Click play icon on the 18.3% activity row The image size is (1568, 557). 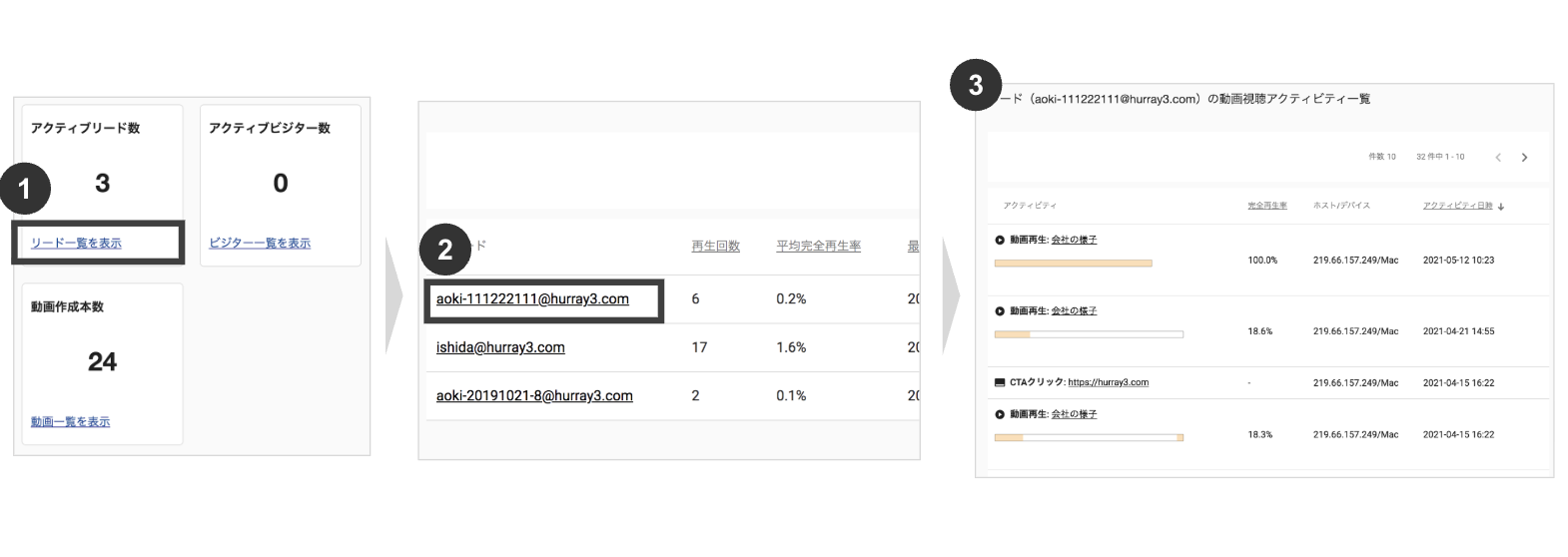tap(1000, 414)
